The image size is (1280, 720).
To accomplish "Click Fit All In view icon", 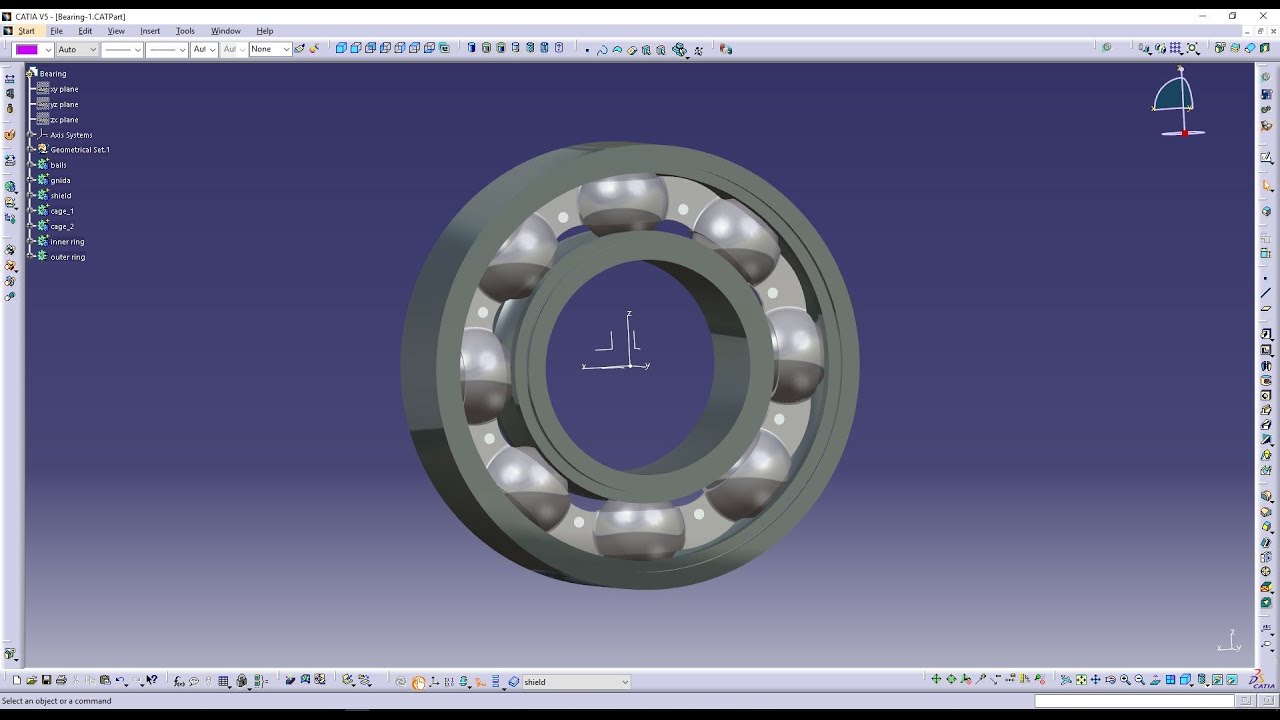I will tap(1081, 680).
